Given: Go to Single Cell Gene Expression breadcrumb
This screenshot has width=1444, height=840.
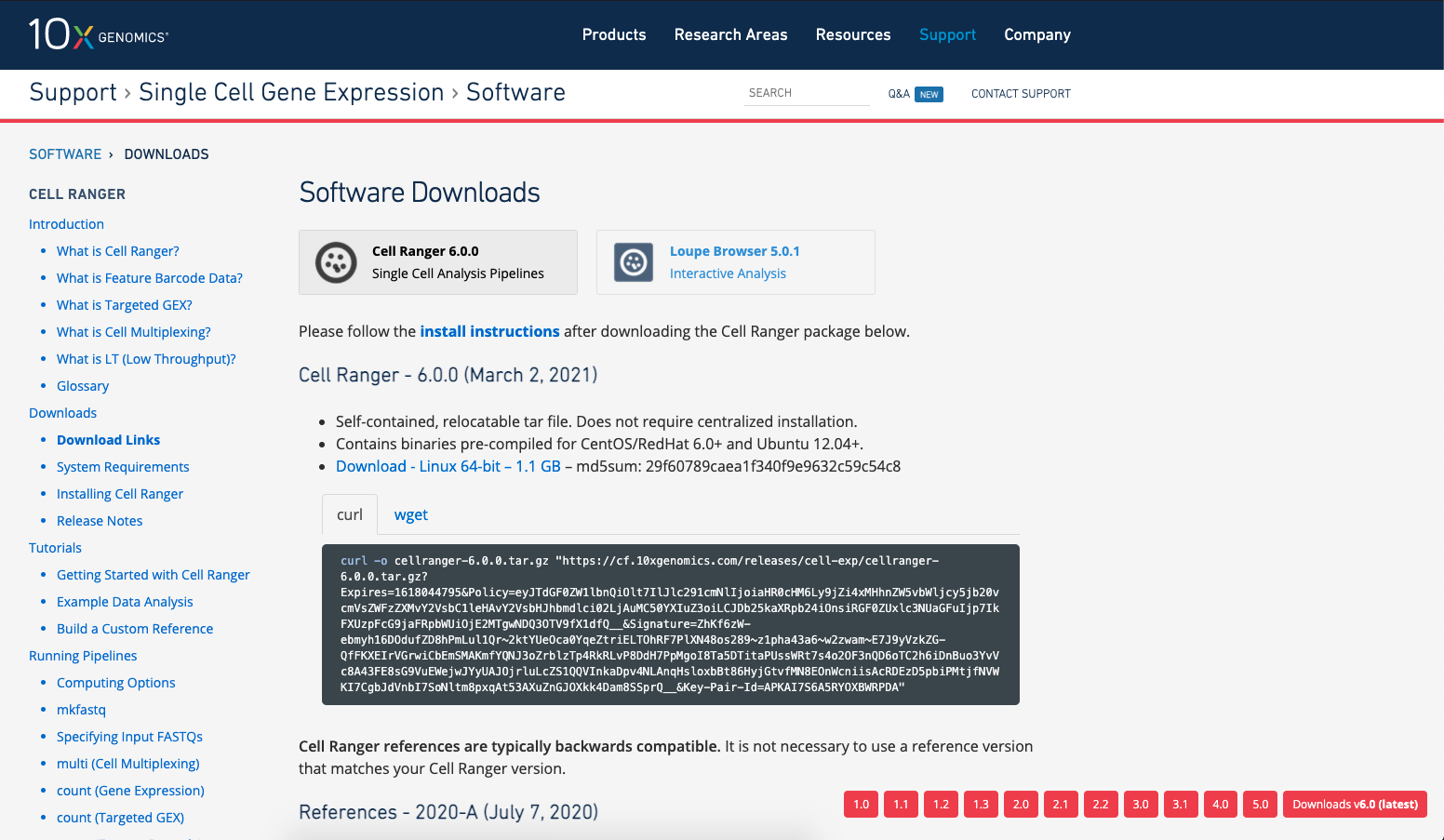Looking at the screenshot, I should coord(291,92).
